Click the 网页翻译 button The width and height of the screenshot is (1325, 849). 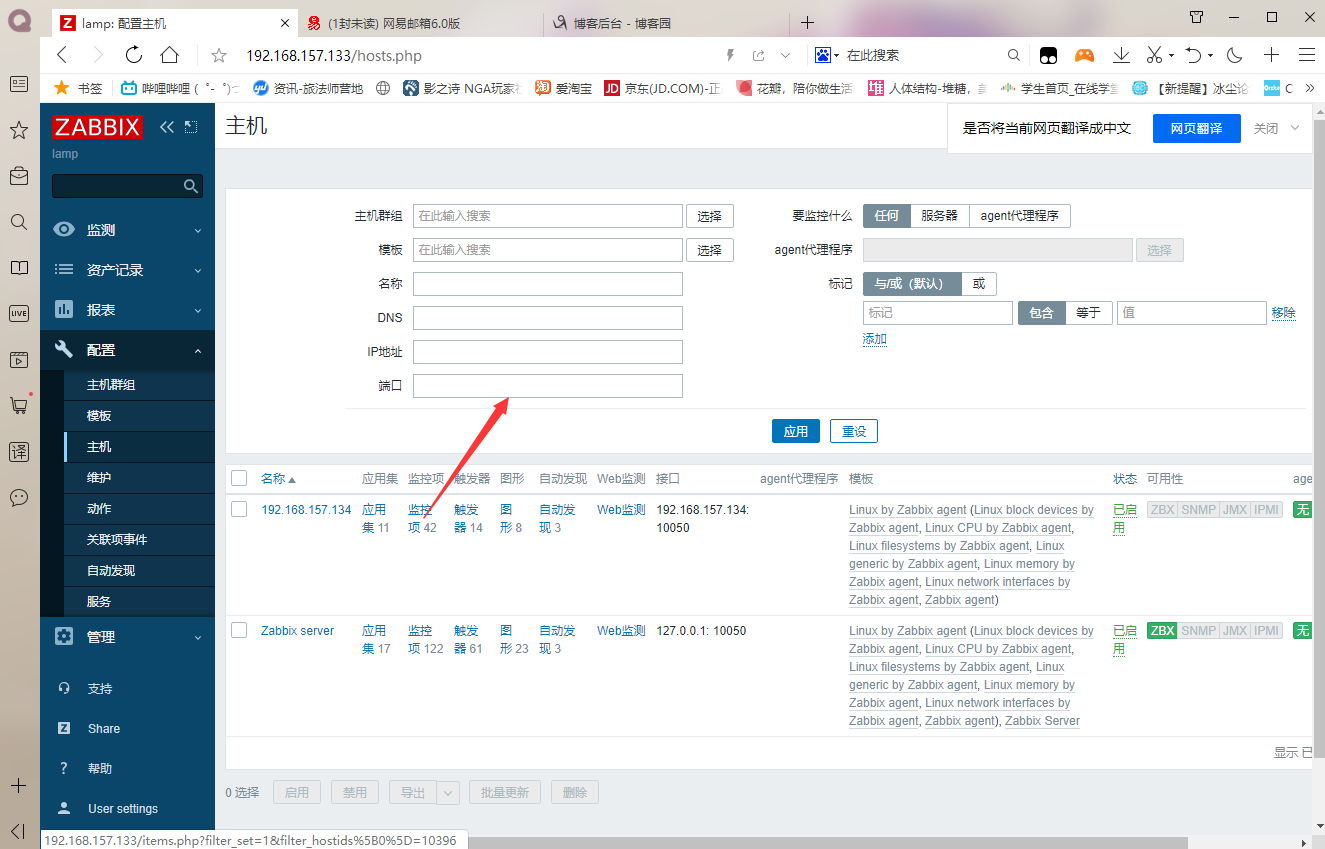(x=1197, y=128)
